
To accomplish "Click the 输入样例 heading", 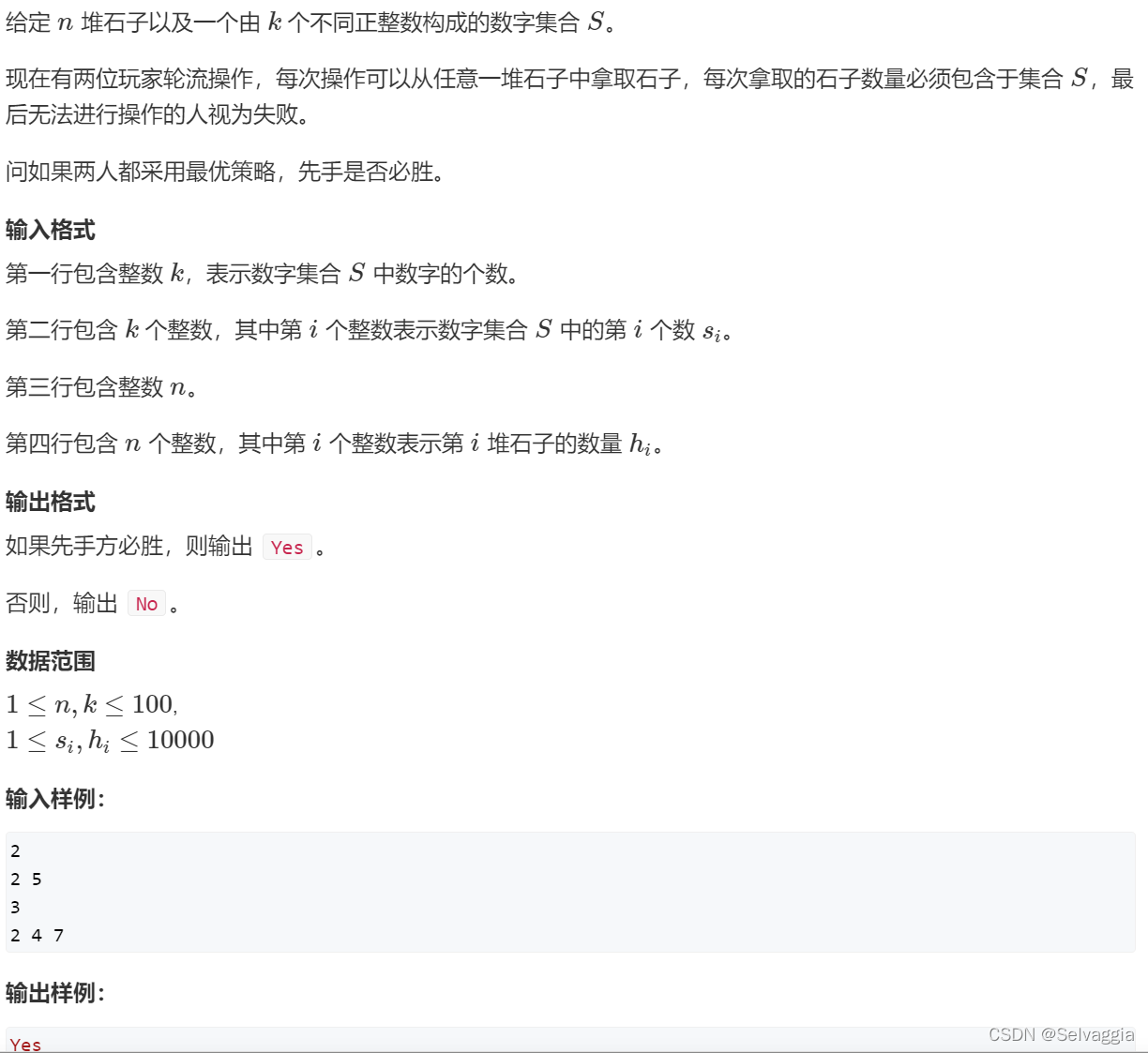I will click(55, 799).
